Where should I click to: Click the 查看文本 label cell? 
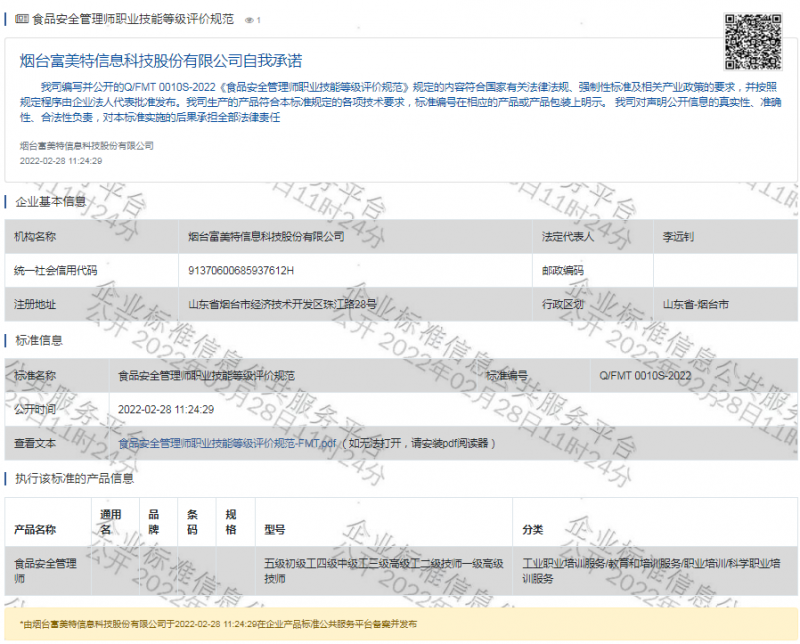point(57,443)
